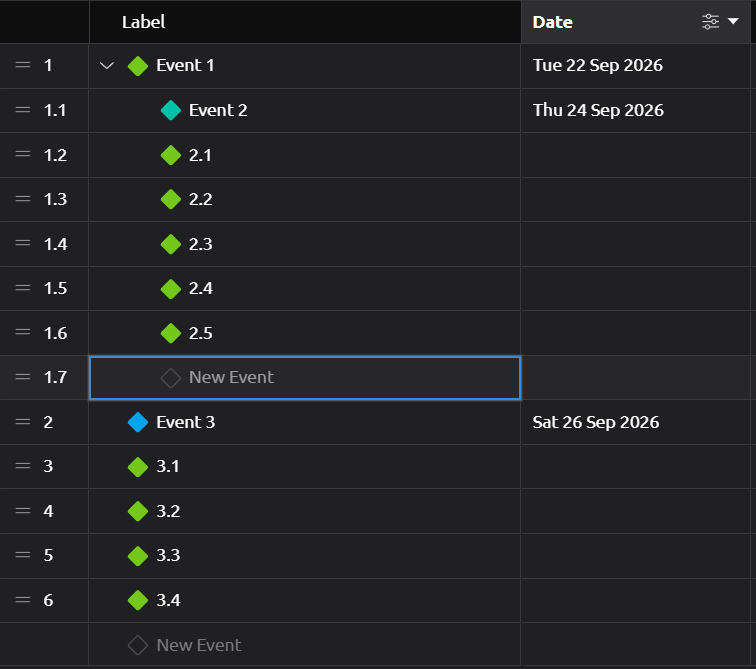Click the diamond icon beside 3.1

click(138, 467)
